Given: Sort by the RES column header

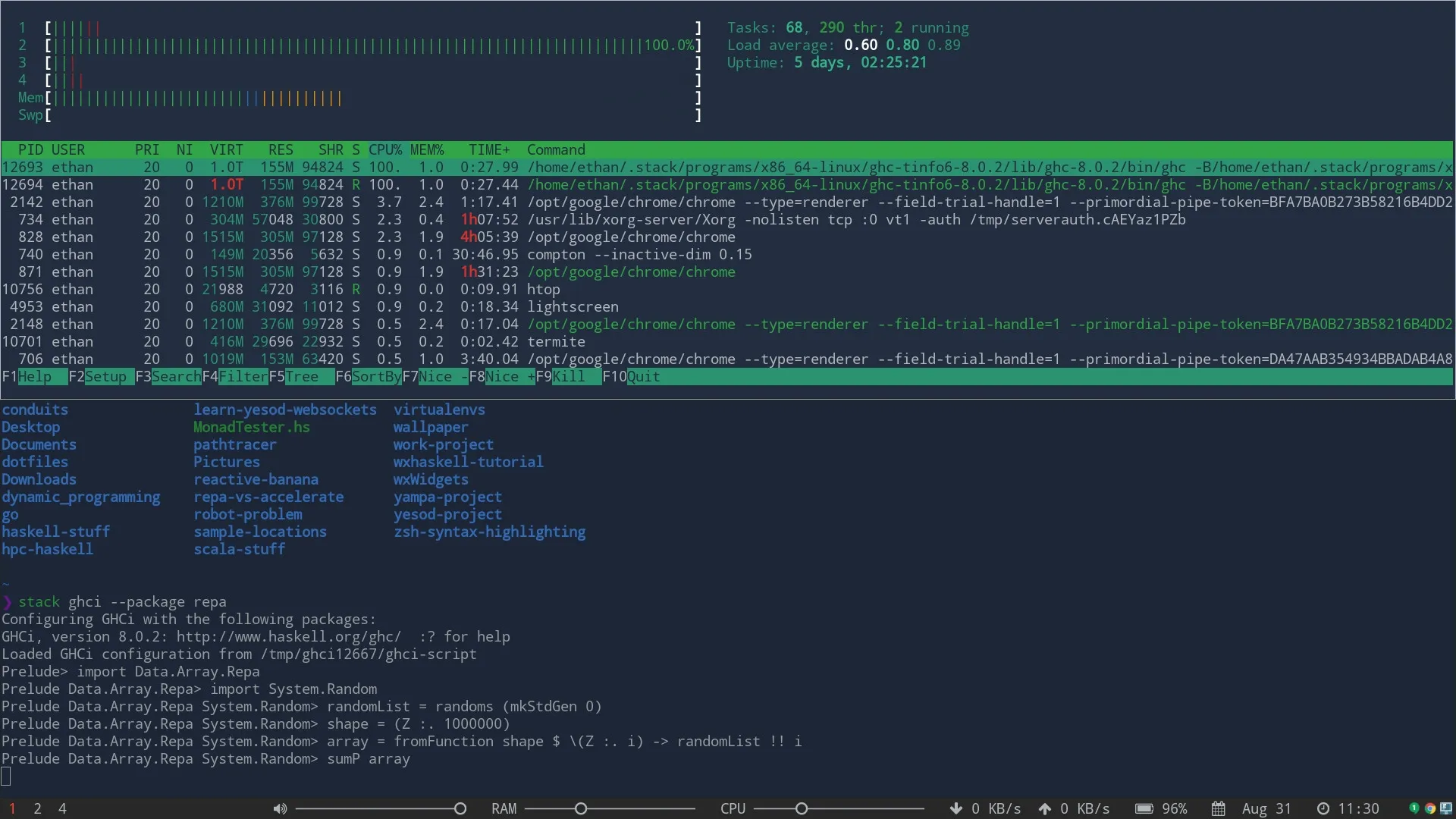Looking at the screenshot, I should [x=281, y=149].
